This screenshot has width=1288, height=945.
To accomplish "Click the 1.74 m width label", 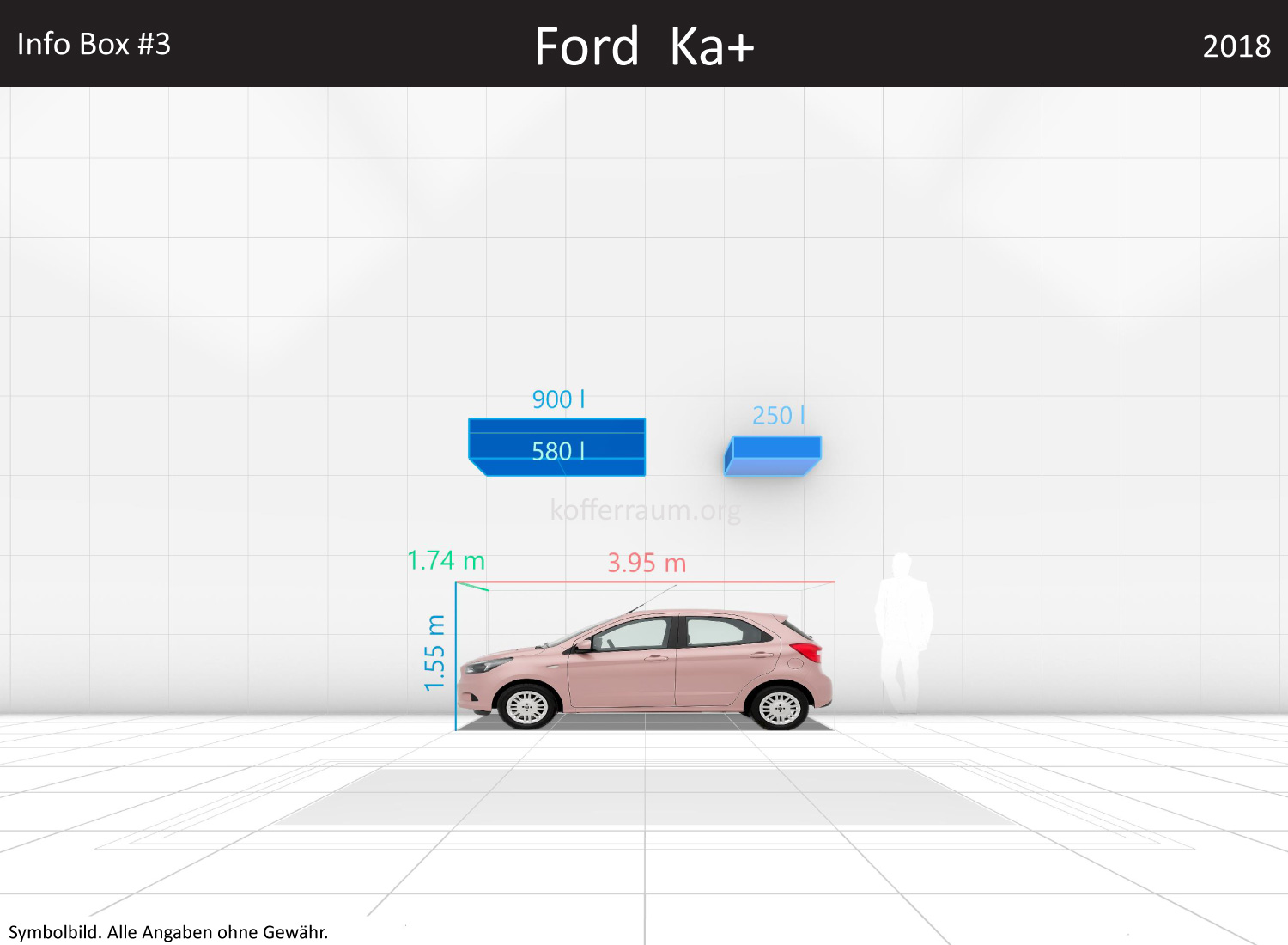I will click(x=445, y=560).
